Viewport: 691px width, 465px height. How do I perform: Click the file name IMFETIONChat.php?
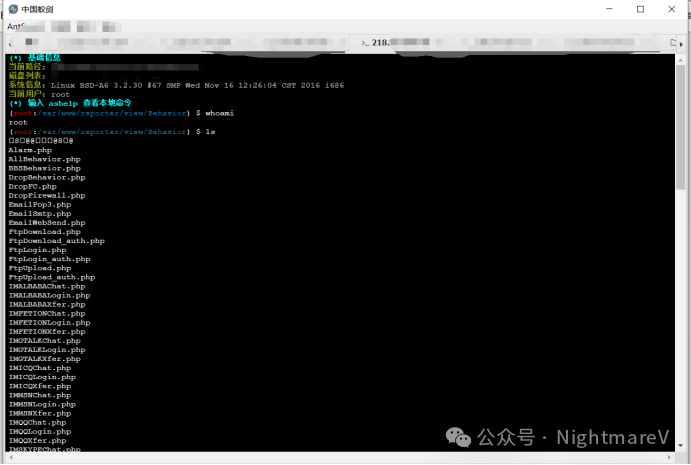coord(47,313)
